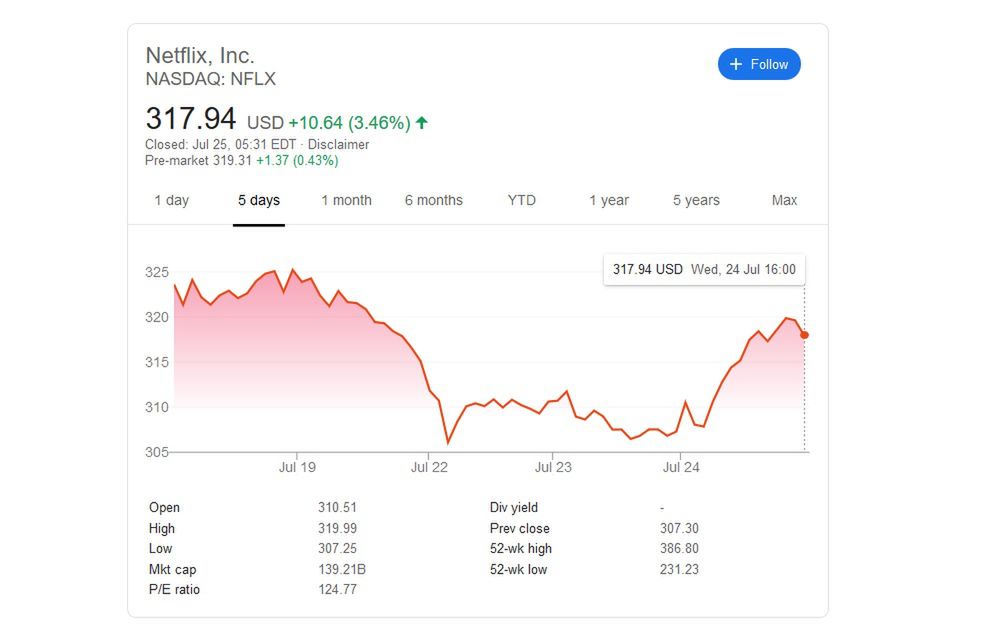Switch to the 1 month range
Image resolution: width=983 pixels, height=632 pixels.
point(346,200)
